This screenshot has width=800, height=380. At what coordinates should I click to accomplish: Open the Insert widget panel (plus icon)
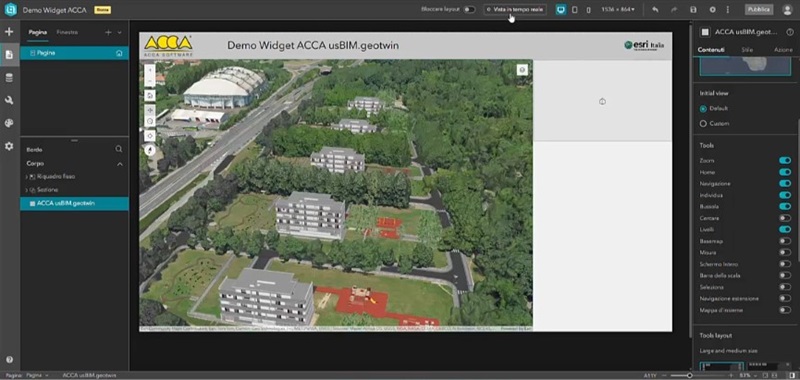point(9,32)
